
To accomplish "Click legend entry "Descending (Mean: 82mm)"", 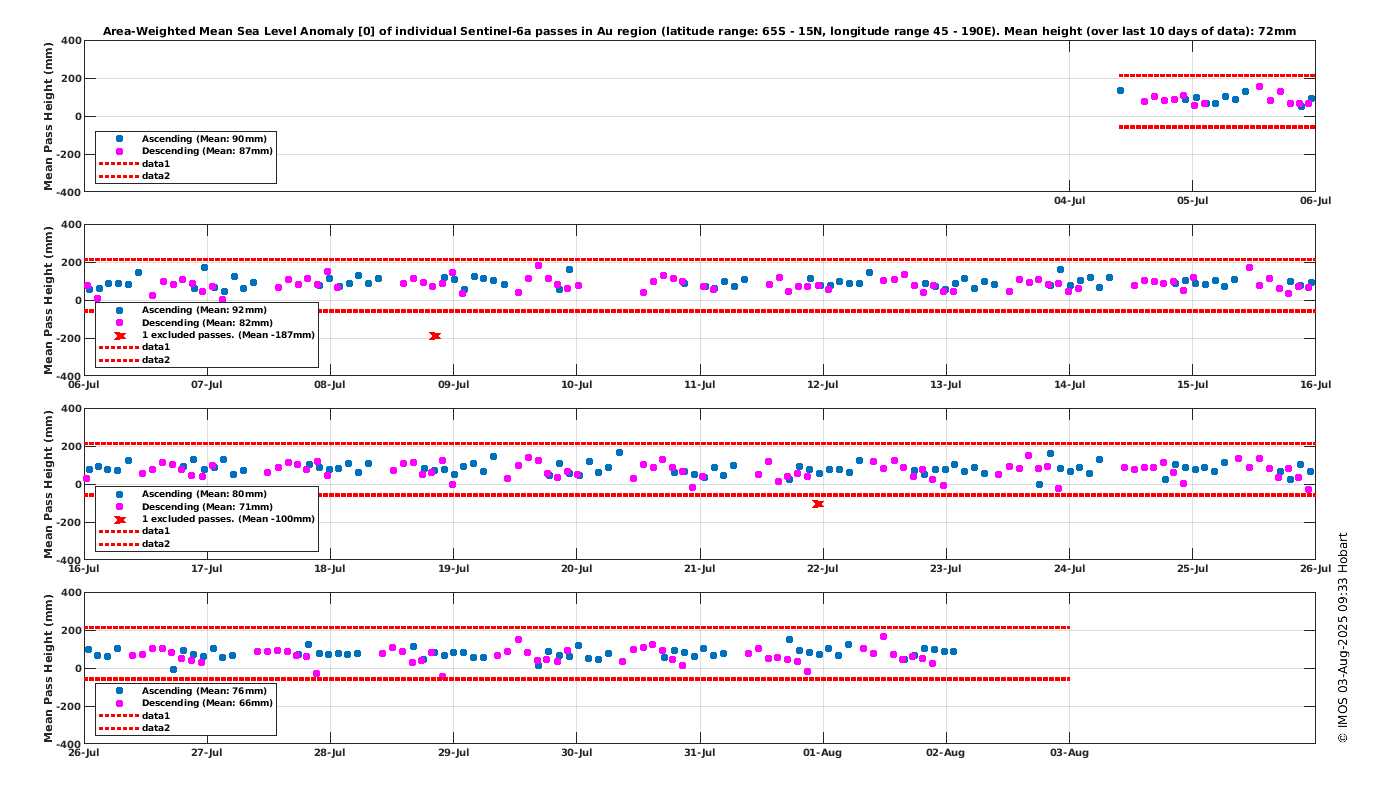I will point(186,322).
